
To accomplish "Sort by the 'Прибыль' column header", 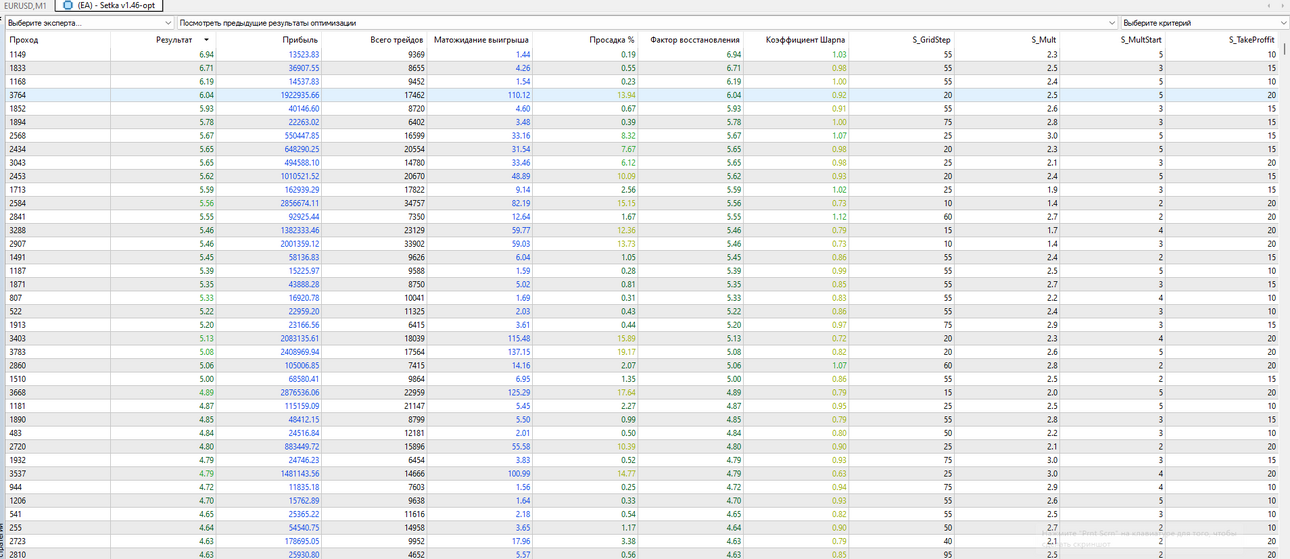I will [x=269, y=40].
